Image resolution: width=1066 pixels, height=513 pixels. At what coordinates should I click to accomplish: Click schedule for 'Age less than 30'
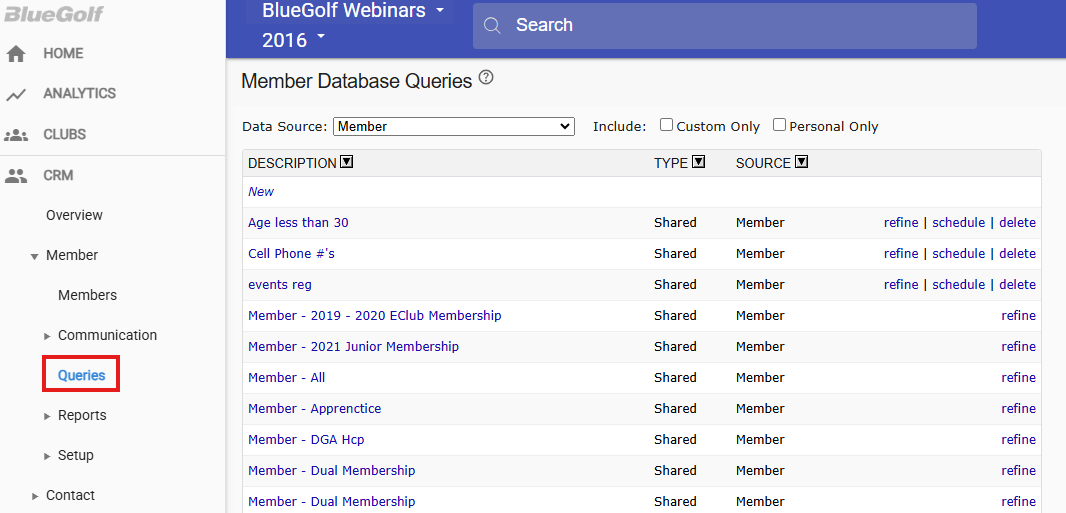click(959, 222)
